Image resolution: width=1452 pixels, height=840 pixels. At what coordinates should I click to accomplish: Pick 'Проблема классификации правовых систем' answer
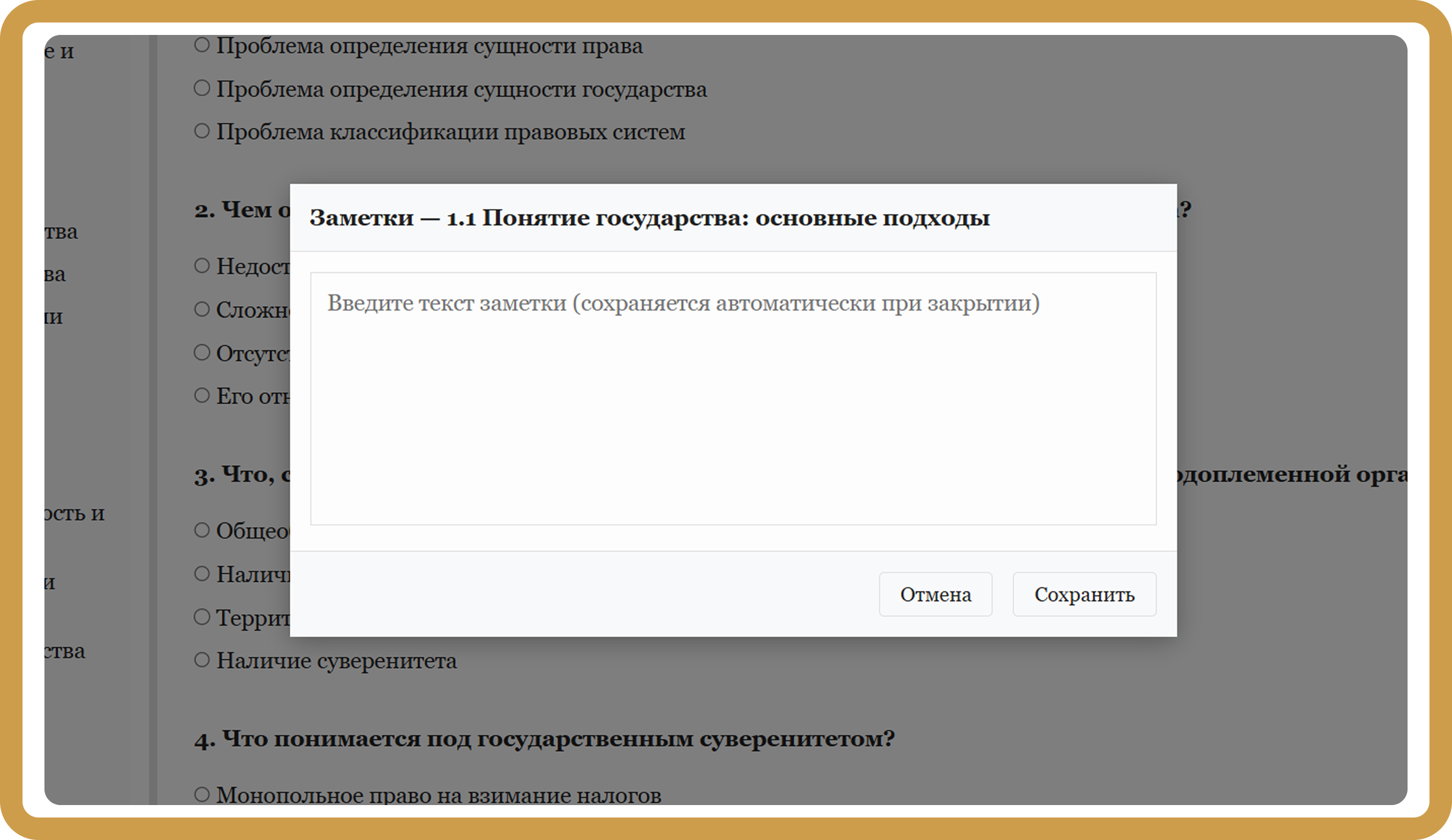point(202,131)
